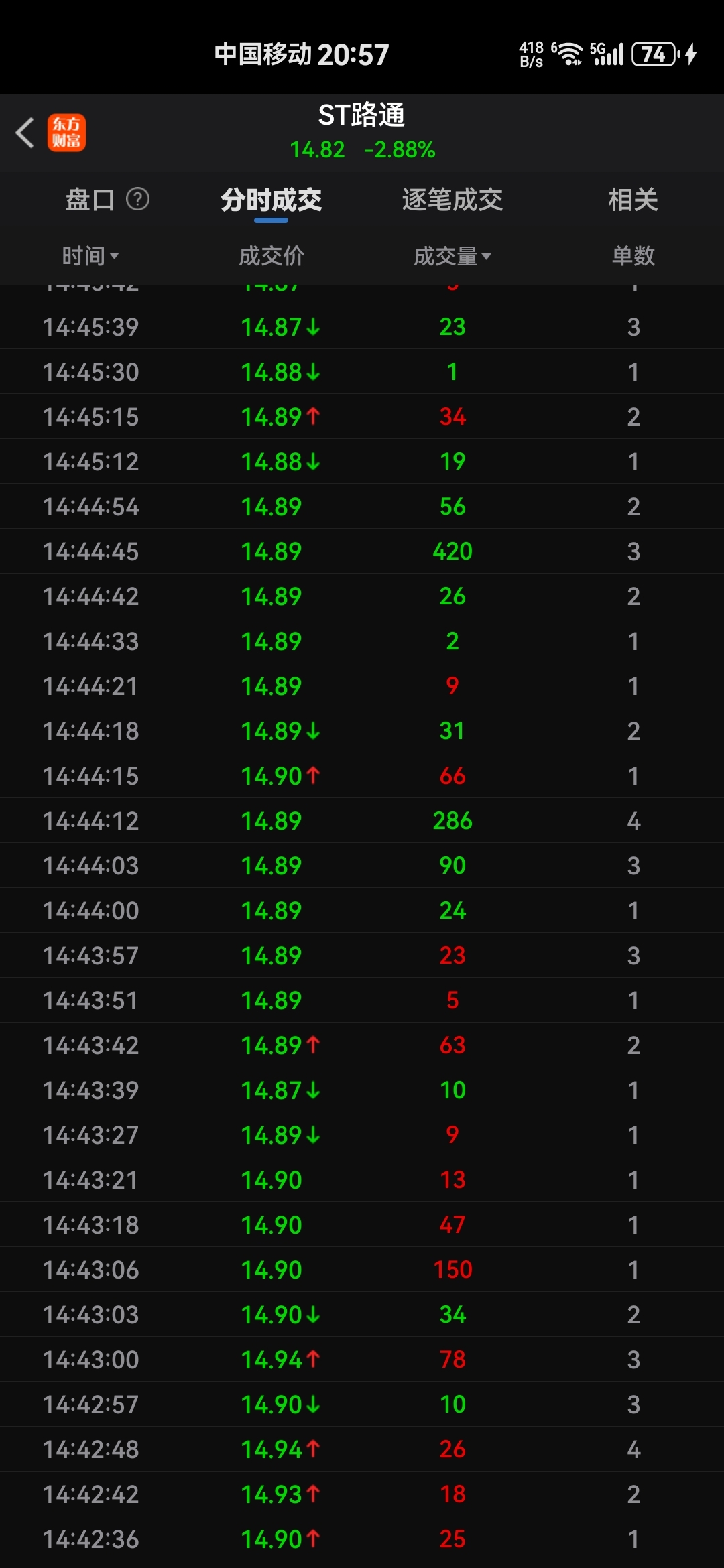This screenshot has width=724, height=1568.
Task: Tap the ST路通 stock title
Action: coord(362,115)
